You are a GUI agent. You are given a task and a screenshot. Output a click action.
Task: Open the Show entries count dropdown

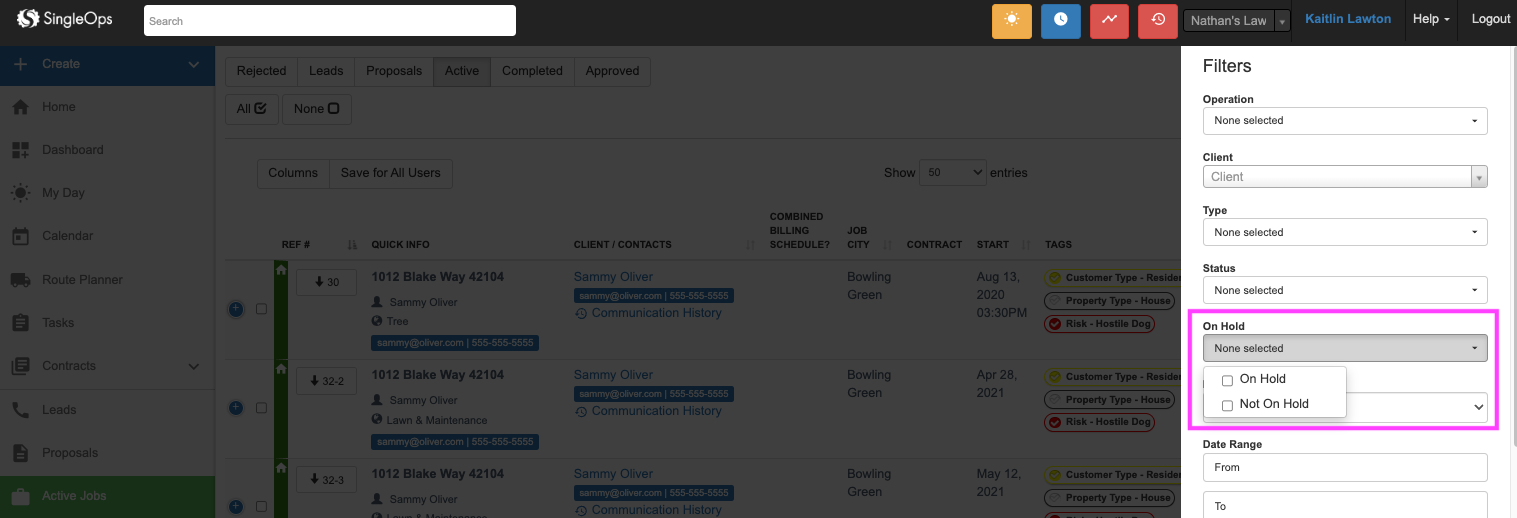tap(952, 173)
